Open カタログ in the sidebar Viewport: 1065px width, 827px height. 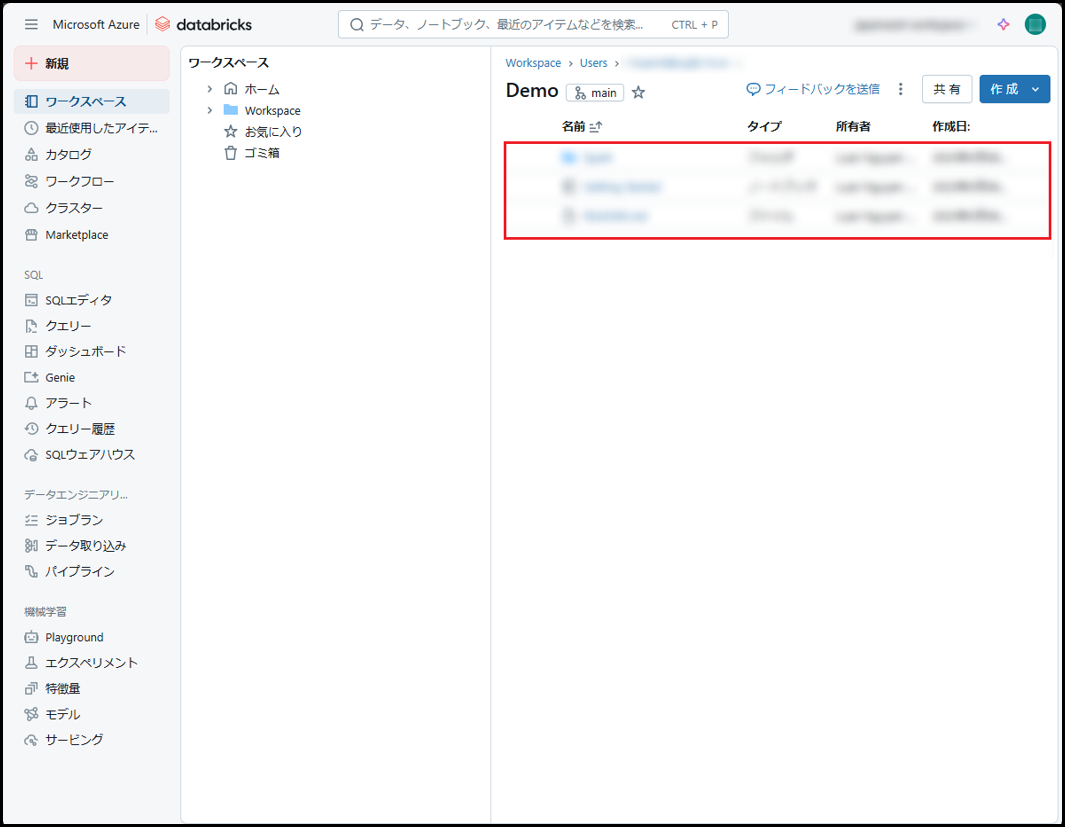point(92,154)
